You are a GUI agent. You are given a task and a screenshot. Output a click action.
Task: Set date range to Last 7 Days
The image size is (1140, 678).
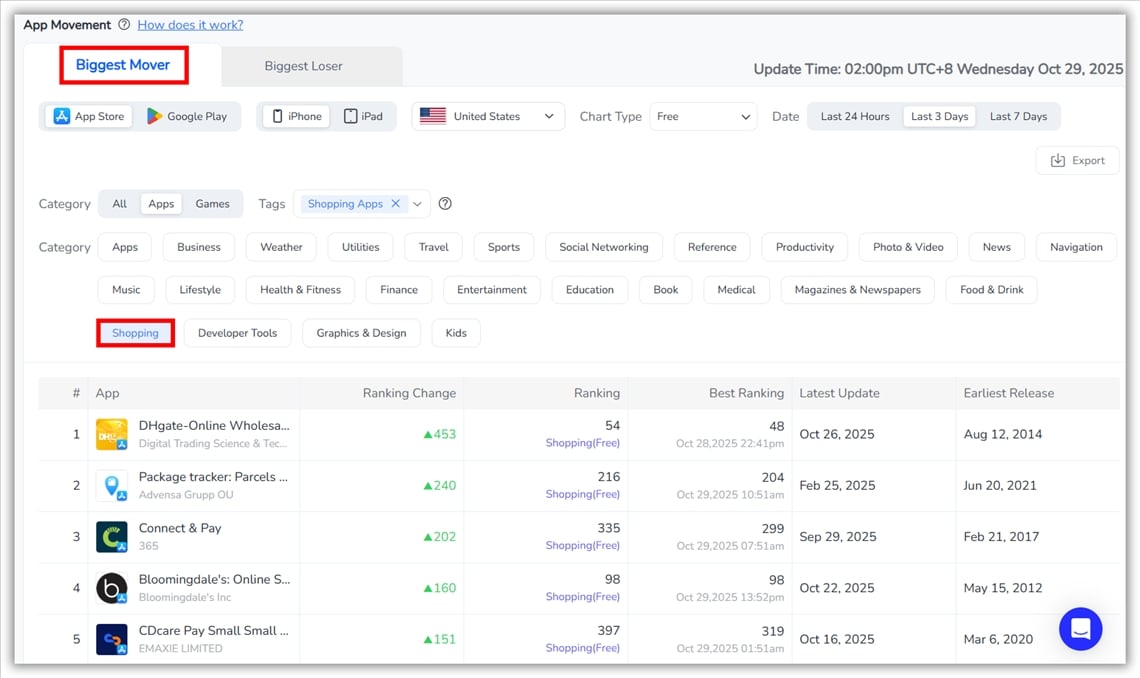1018,117
